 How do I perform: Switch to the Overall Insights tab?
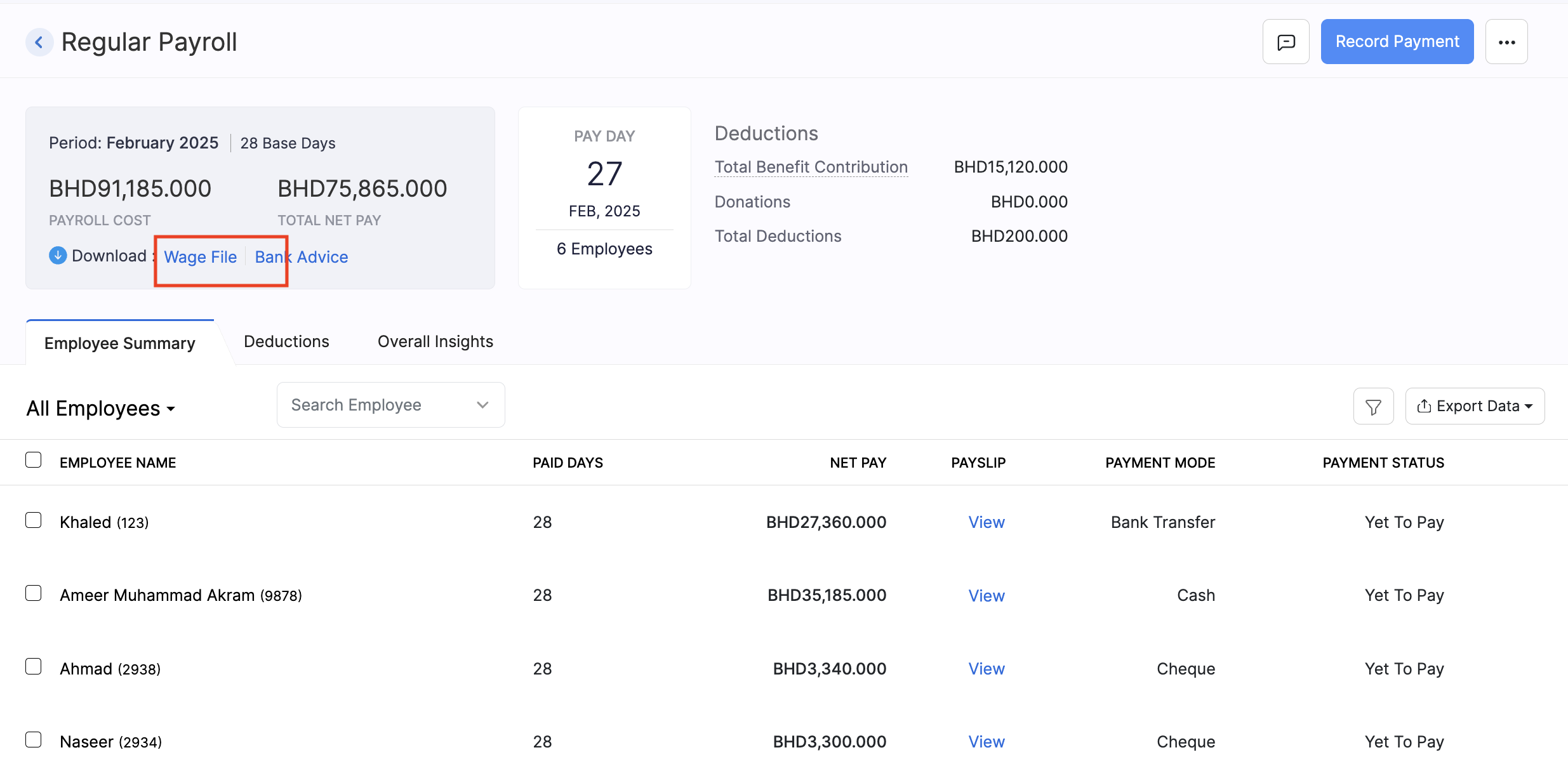(435, 341)
